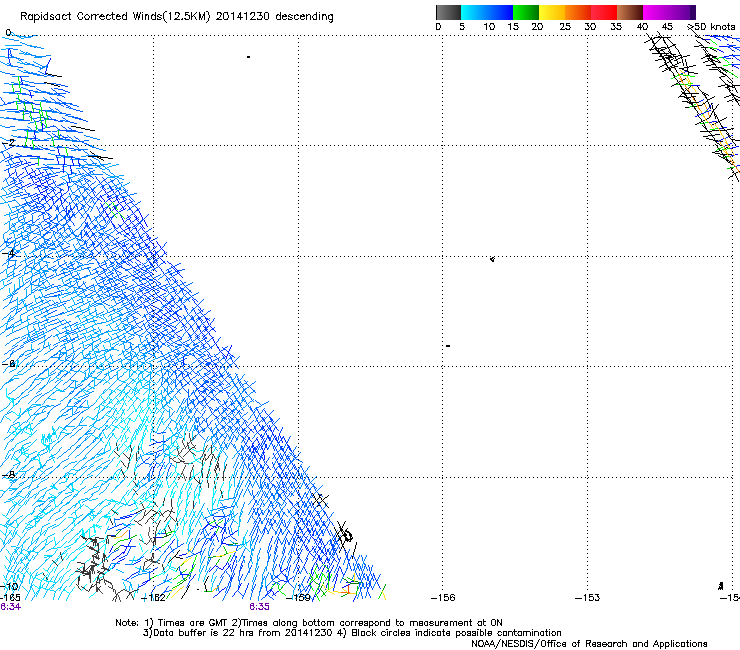Click the cyan-to-blue 5–15 knot color segment
This screenshot has height=650, width=740.
pyautogui.click(x=487, y=12)
